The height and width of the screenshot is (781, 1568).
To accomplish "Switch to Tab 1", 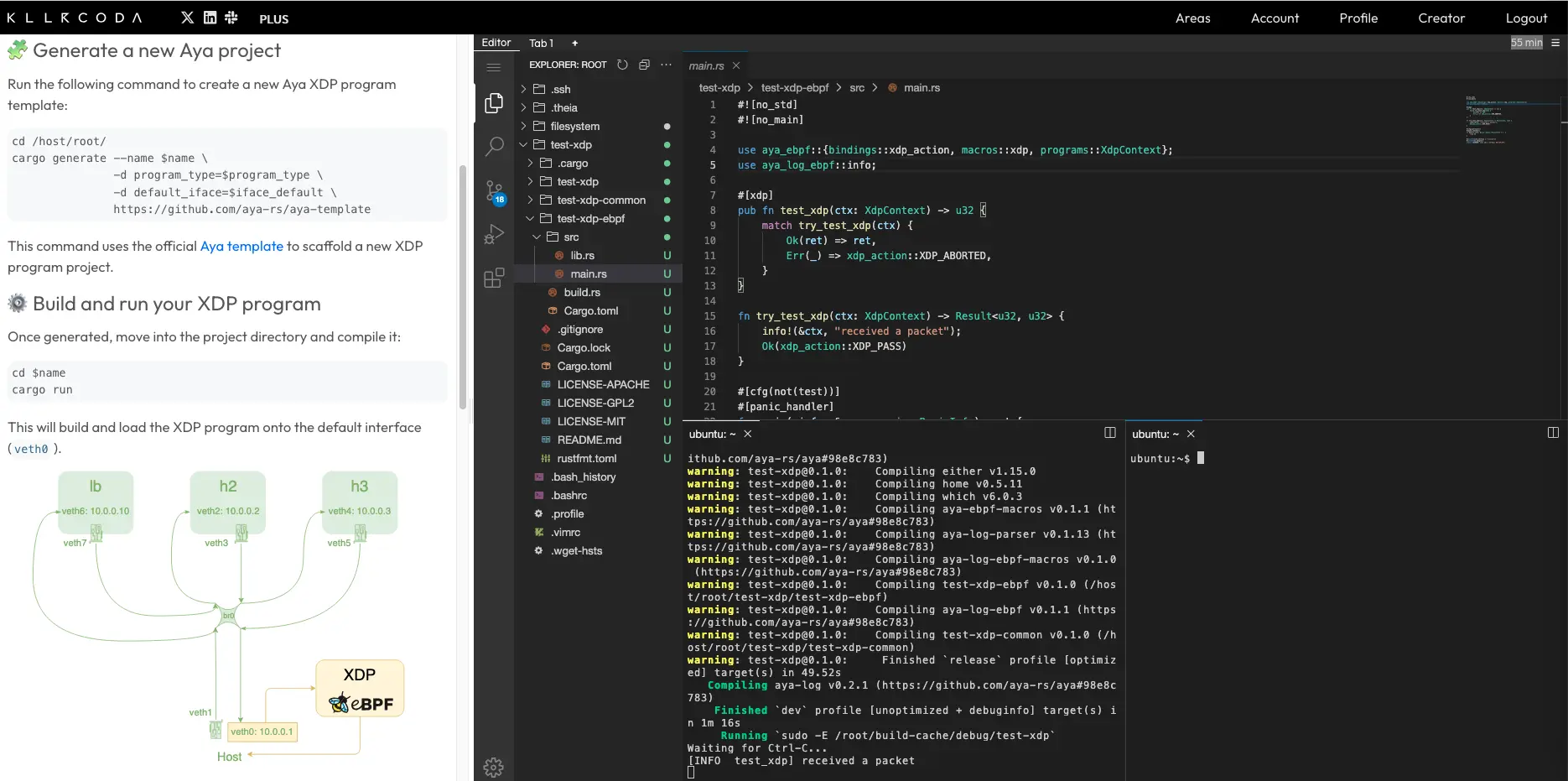I will click(x=541, y=43).
